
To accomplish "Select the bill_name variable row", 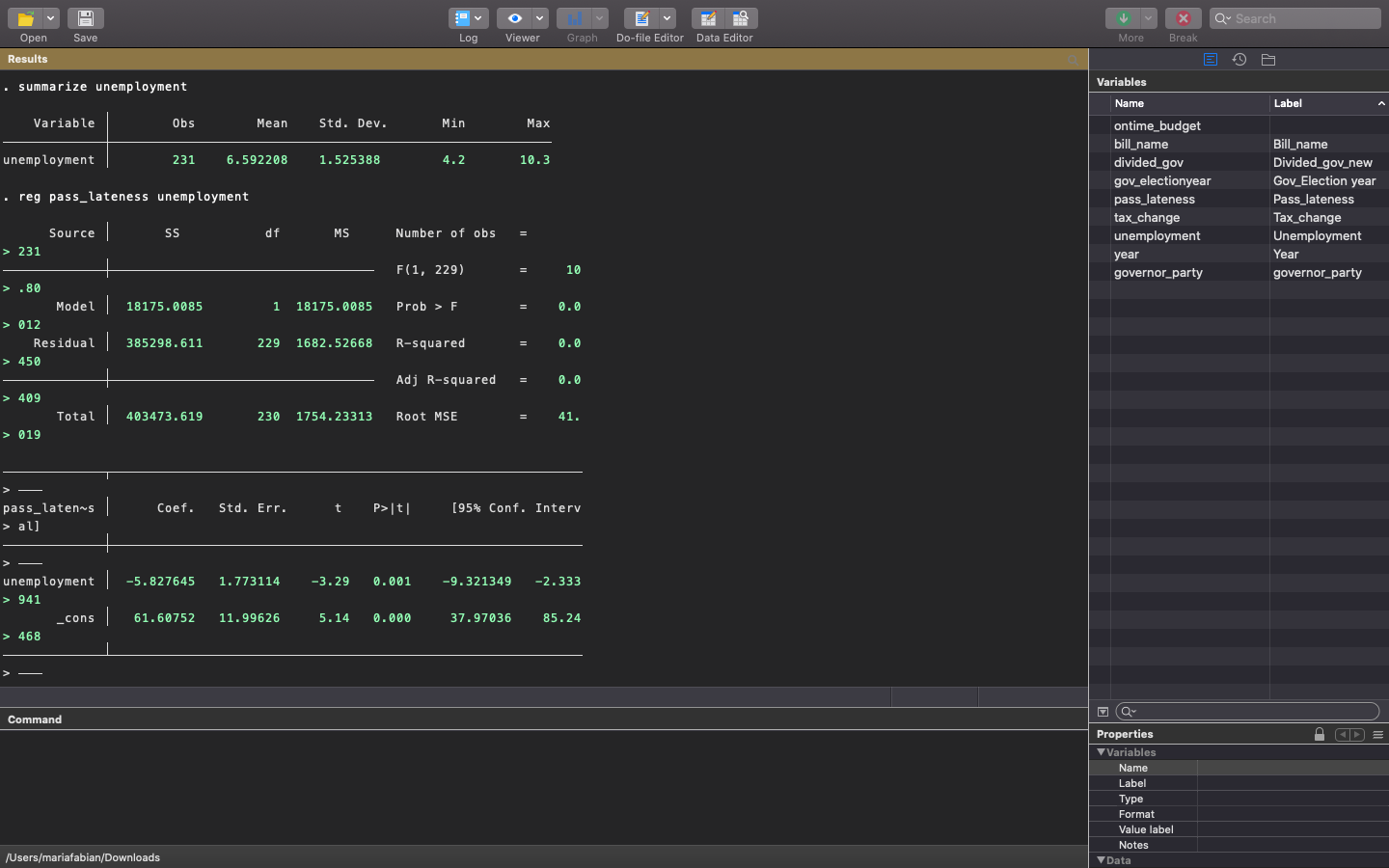I will [x=1239, y=144].
